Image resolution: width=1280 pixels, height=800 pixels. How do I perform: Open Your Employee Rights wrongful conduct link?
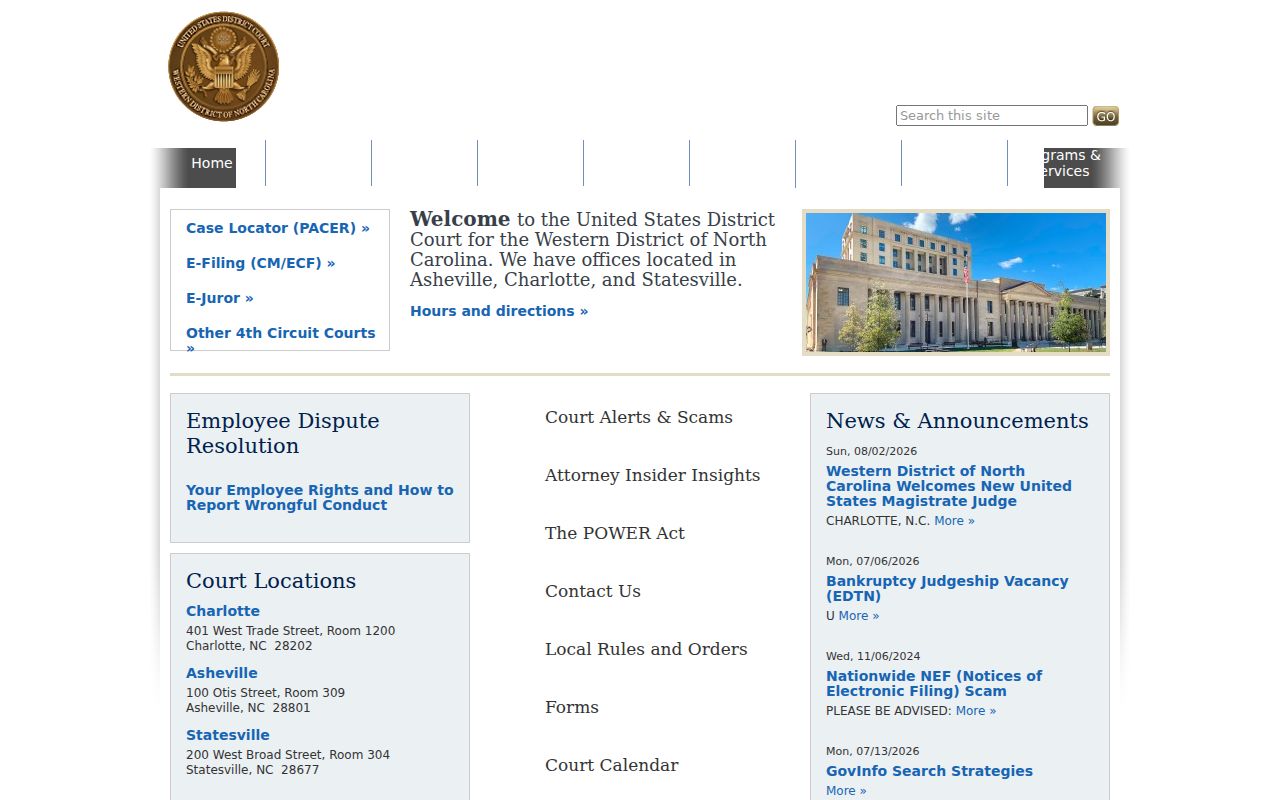click(x=320, y=497)
